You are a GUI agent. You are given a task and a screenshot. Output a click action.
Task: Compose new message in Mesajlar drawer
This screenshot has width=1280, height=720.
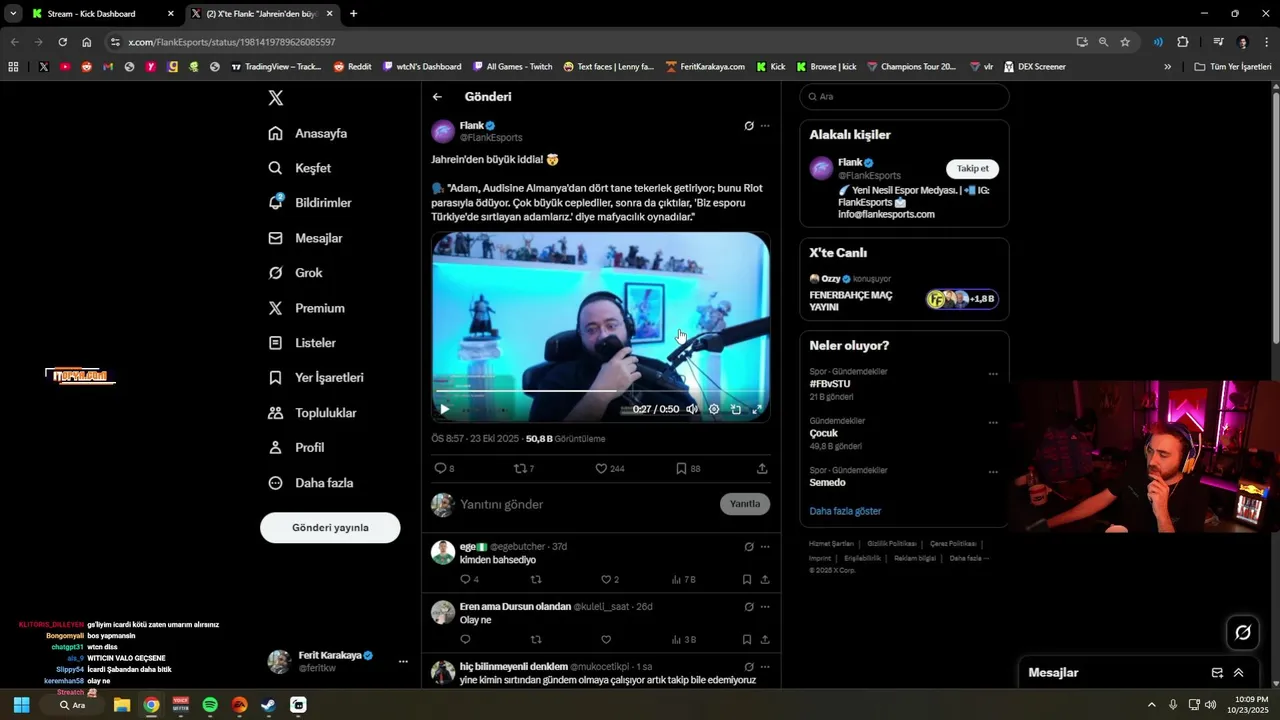click(x=1217, y=673)
